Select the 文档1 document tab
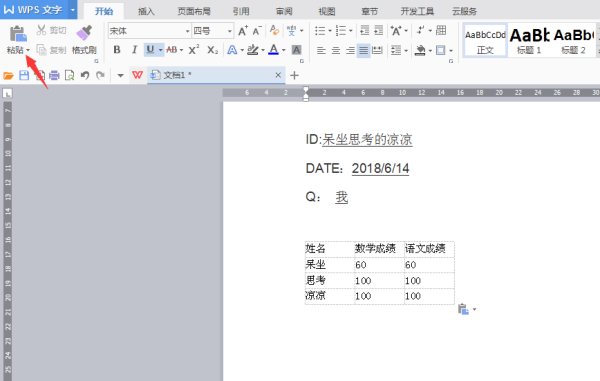 click(x=216, y=75)
